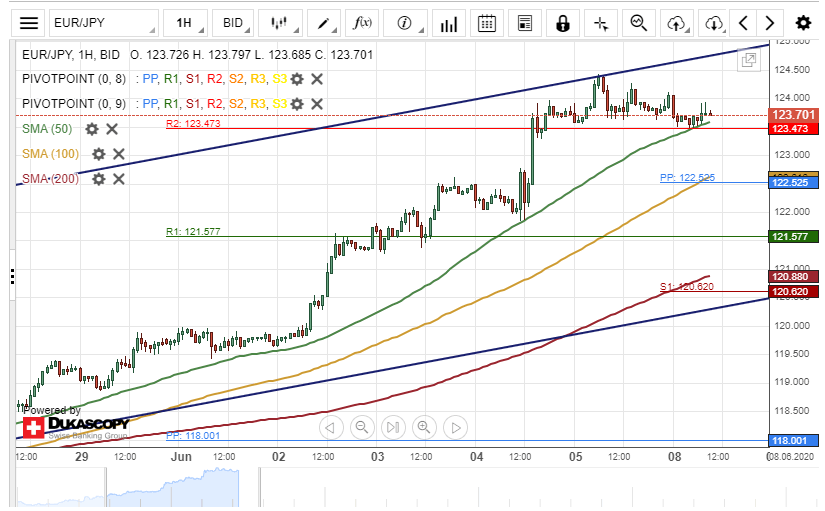Click the lock chart icon
Image resolution: width=825 pixels, height=511 pixels.
point(563,22)
